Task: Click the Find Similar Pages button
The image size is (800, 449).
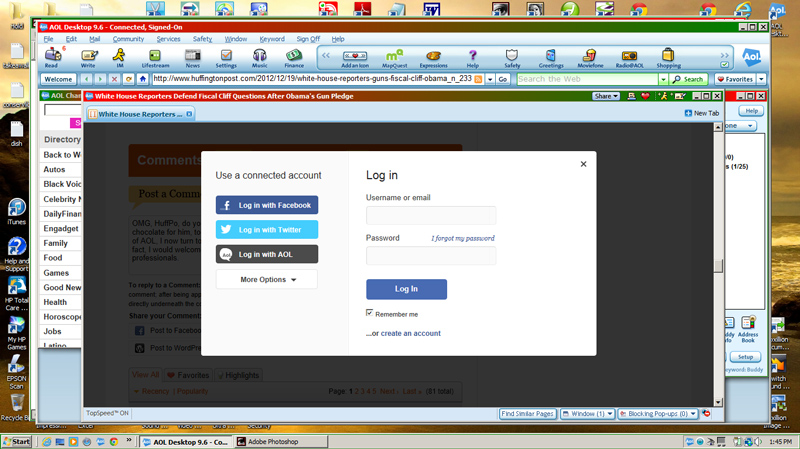Action: coord(528,414)
